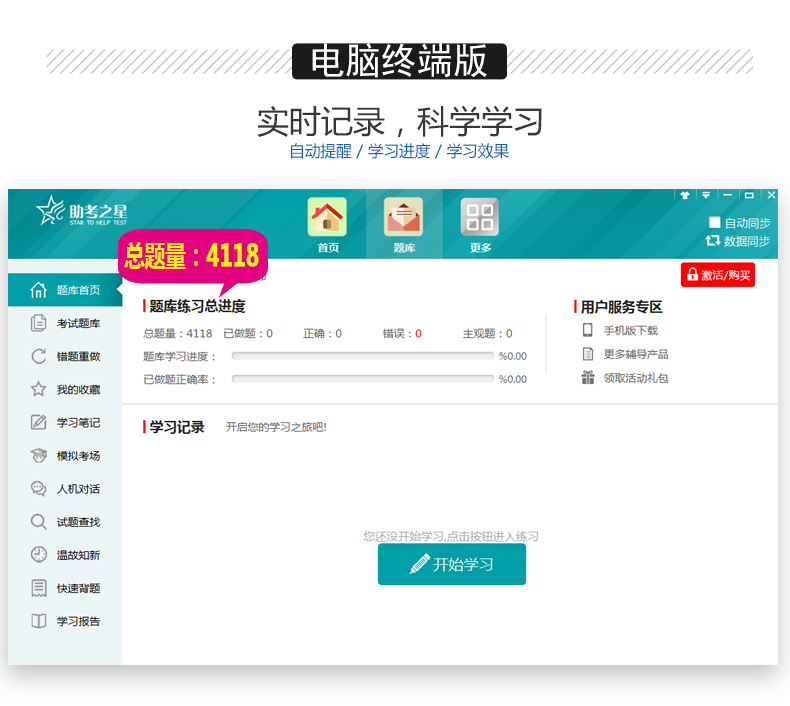The image size is (790, 706).
Task: Maximize the 助考之星 window
Action: (749, 195)
